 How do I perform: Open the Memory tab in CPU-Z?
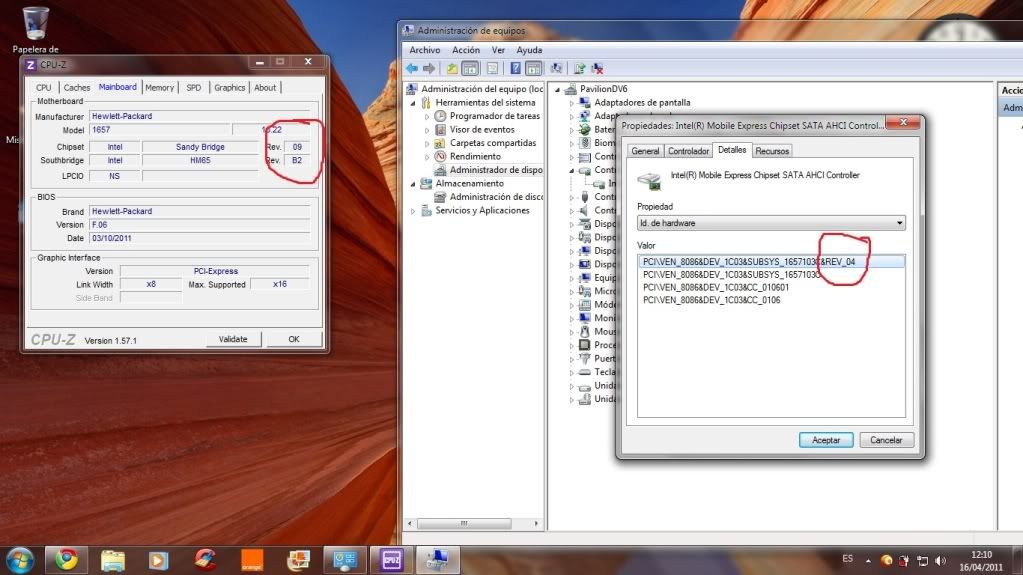[x=160, y=87]
